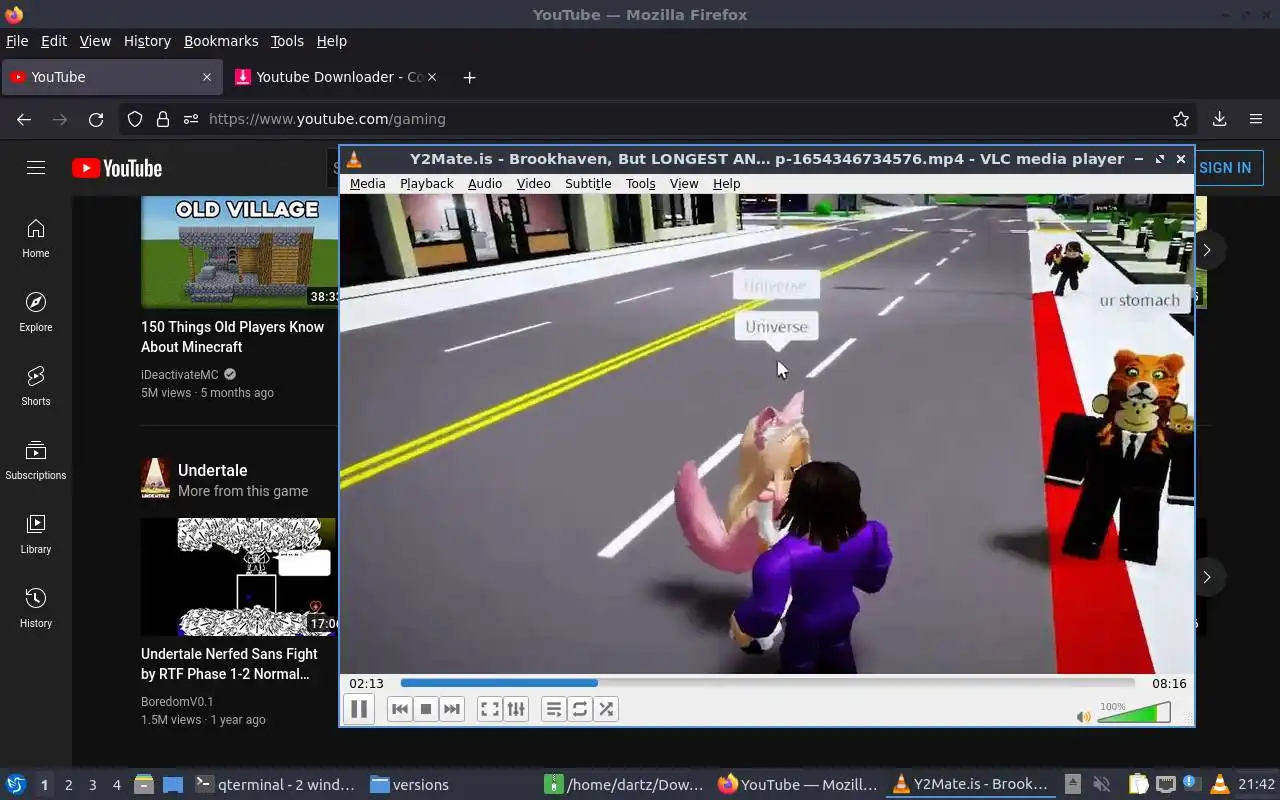Screen dimensions: 1280x800
Task: Skip to next media in VLC
Action: [452, 709]
